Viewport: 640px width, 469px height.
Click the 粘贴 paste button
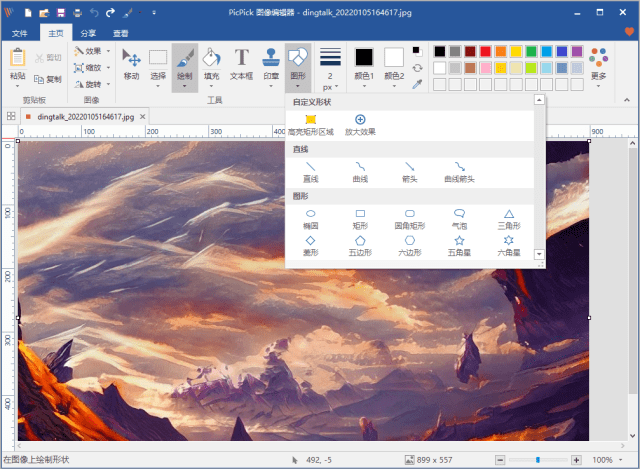tap(18, 62)
